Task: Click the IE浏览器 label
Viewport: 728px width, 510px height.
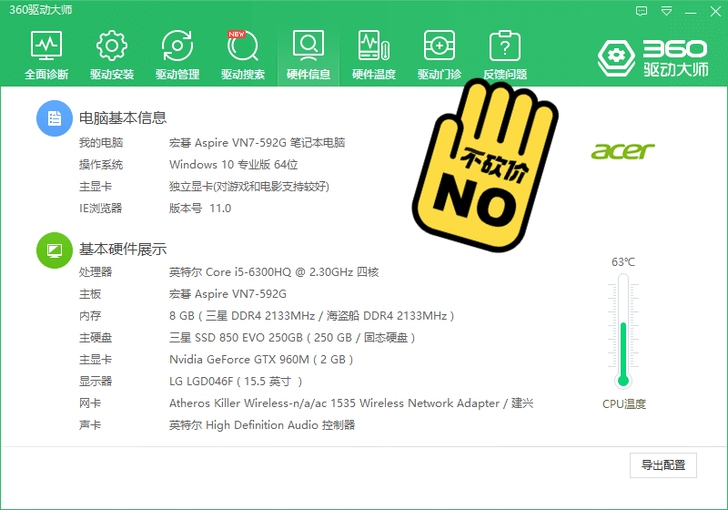Action: [100, 208]
